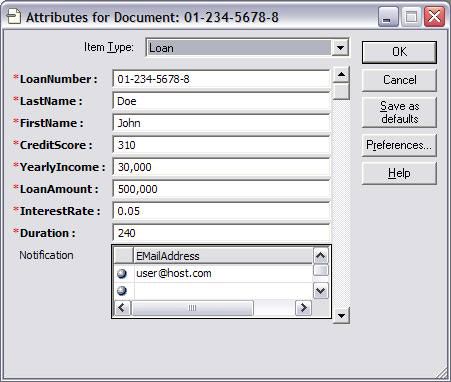Image resolution: width=451 pixels, height=382 pixels.
Task: Click notification grid scroll up arrow
Action: pos(321,256)
